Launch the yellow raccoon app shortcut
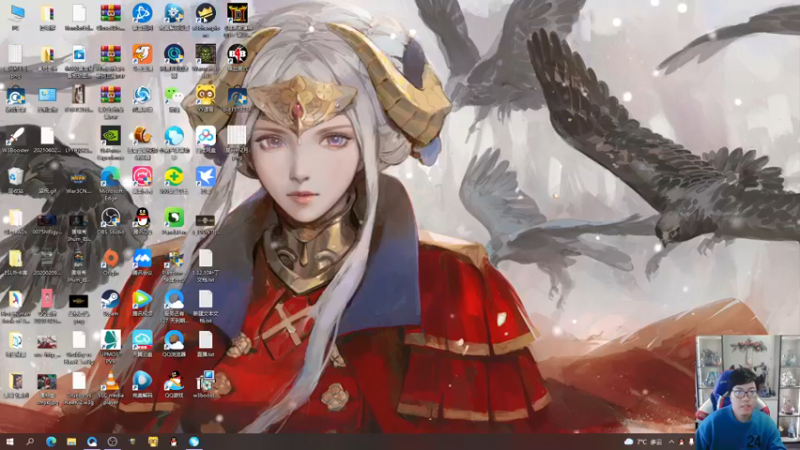Screen dimensions: 800x450 click(x=206, y=95)
